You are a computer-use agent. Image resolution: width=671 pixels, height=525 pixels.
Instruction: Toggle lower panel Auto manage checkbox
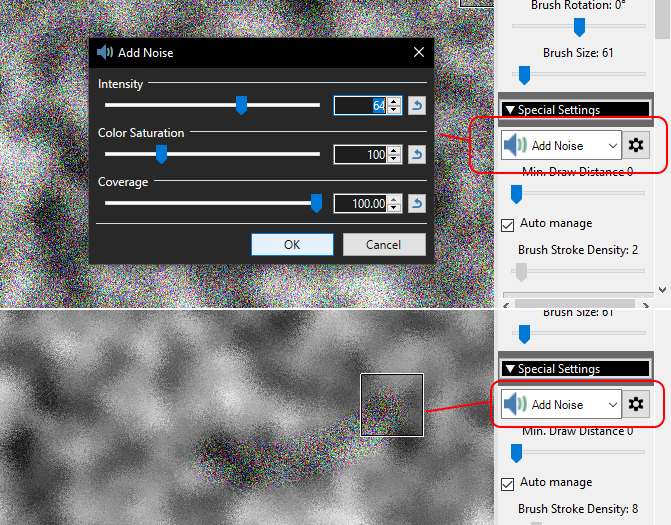click(508, 484)
